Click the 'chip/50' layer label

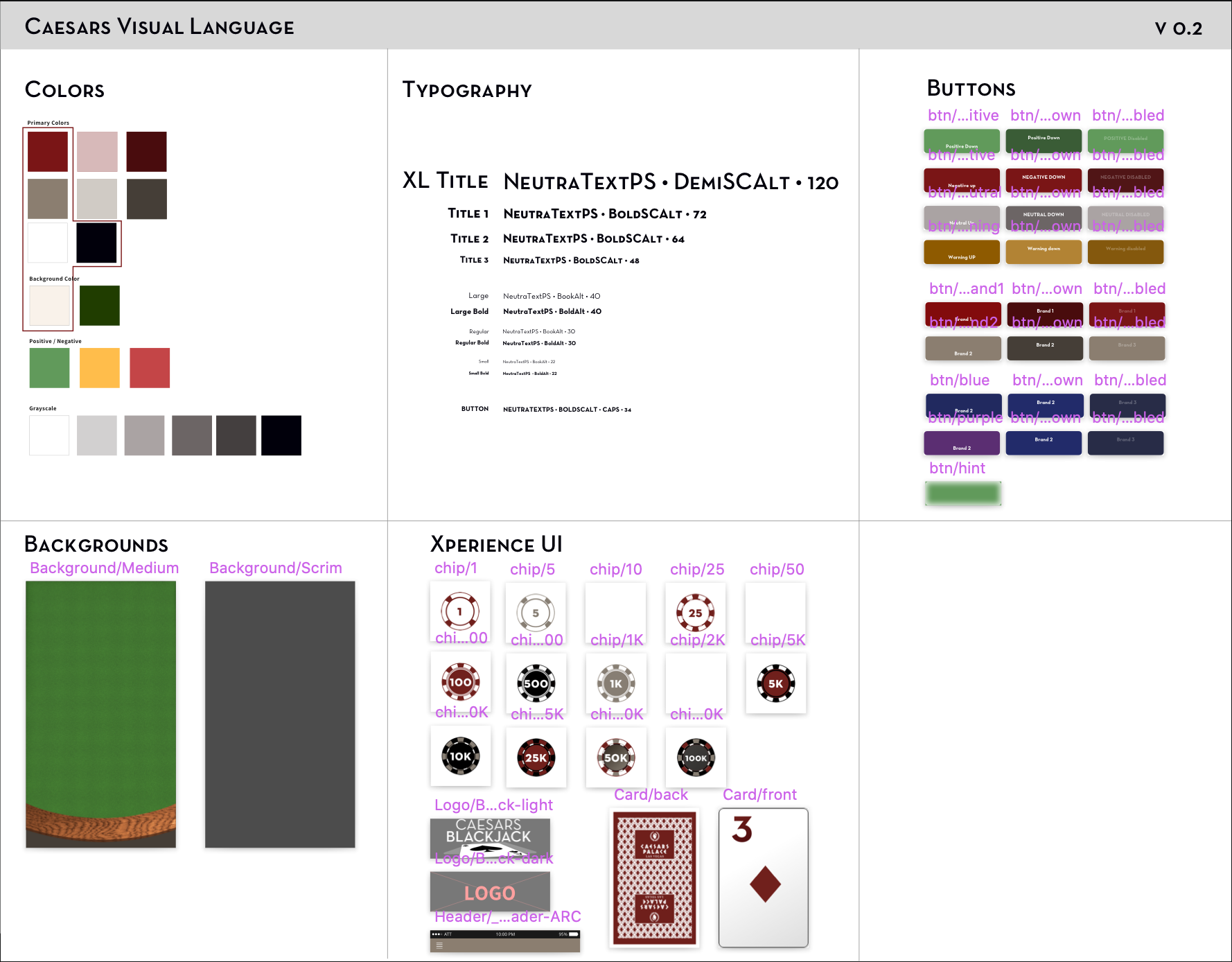click(x=777, y=570)
